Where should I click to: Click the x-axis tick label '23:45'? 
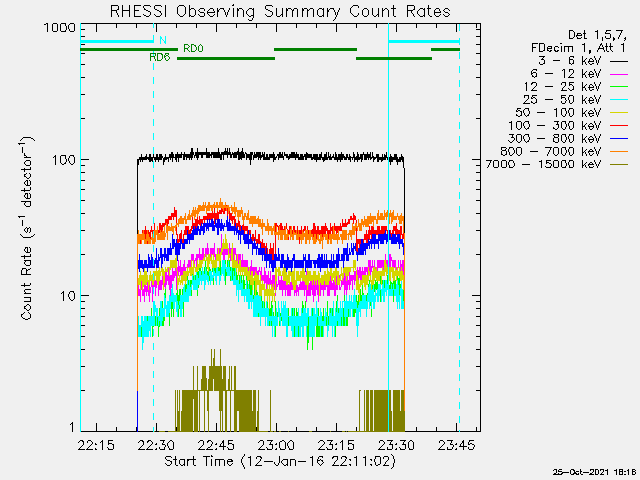[x=456, y=445]
